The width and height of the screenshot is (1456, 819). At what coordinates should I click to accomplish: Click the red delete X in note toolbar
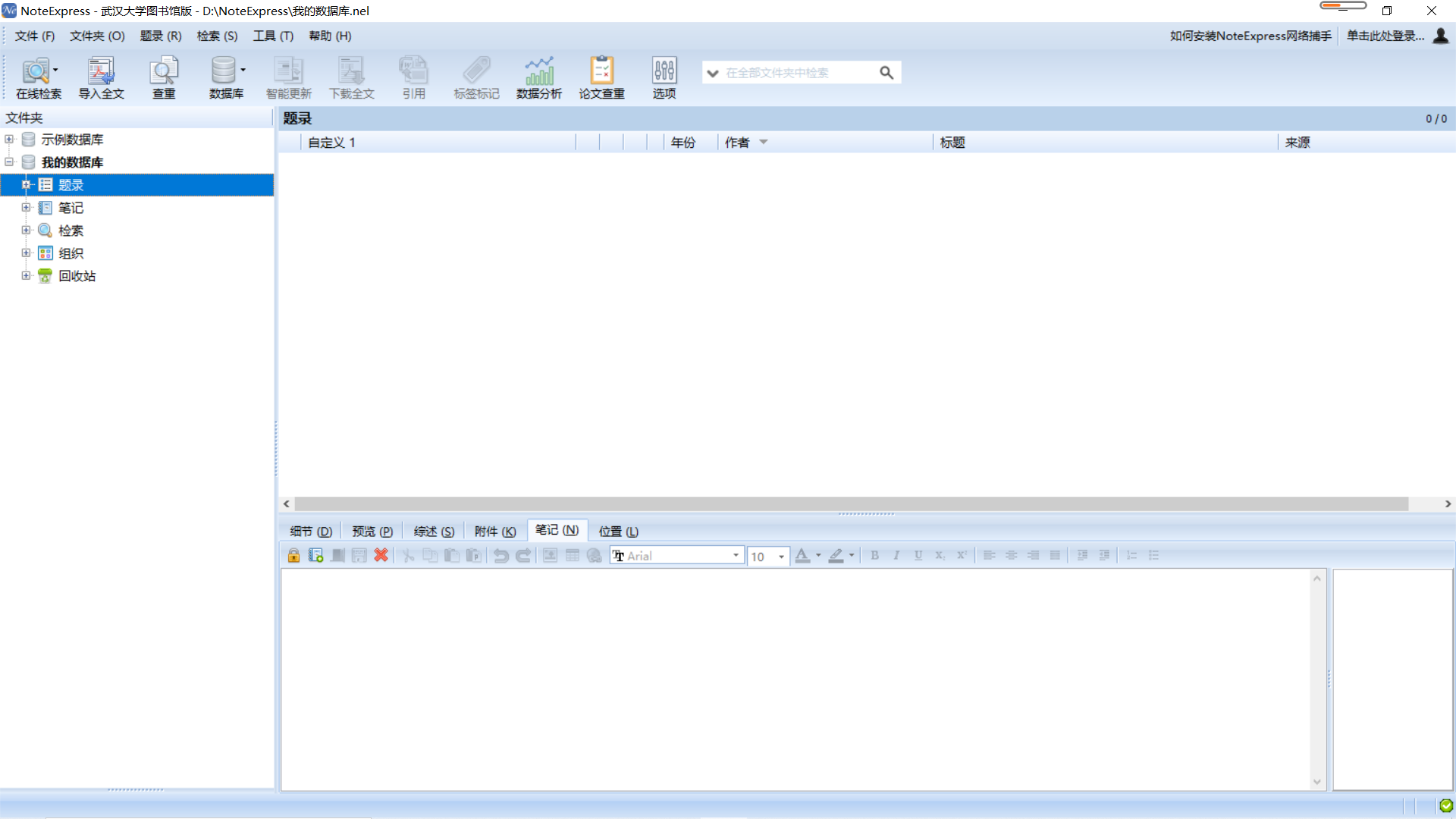click(x=381, y=555)
